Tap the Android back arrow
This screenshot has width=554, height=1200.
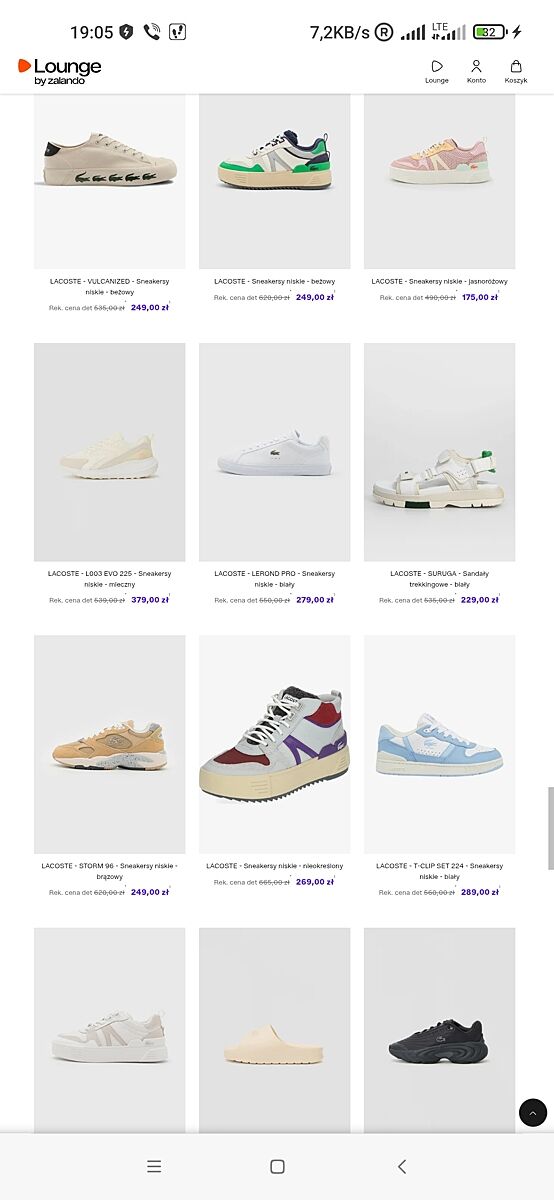coord(401,1166)
